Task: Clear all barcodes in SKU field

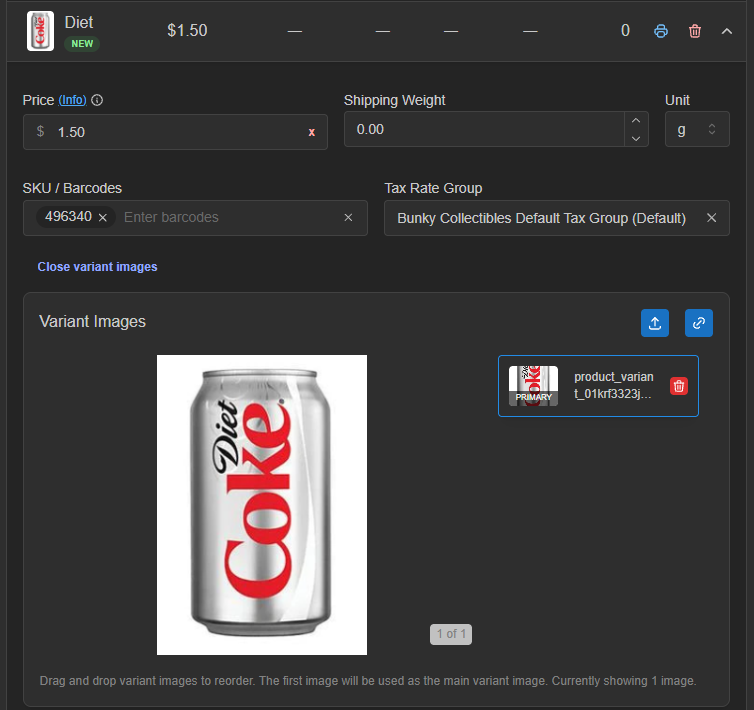Action: (348, 217)
